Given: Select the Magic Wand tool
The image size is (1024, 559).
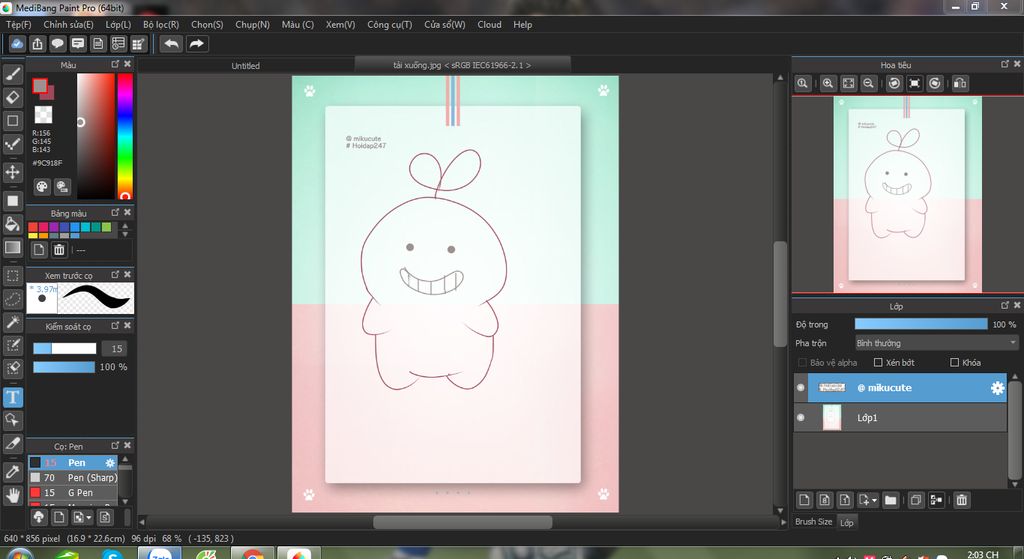Looking at the screenshot, I should pyautogui.click(x=13, y=322).
